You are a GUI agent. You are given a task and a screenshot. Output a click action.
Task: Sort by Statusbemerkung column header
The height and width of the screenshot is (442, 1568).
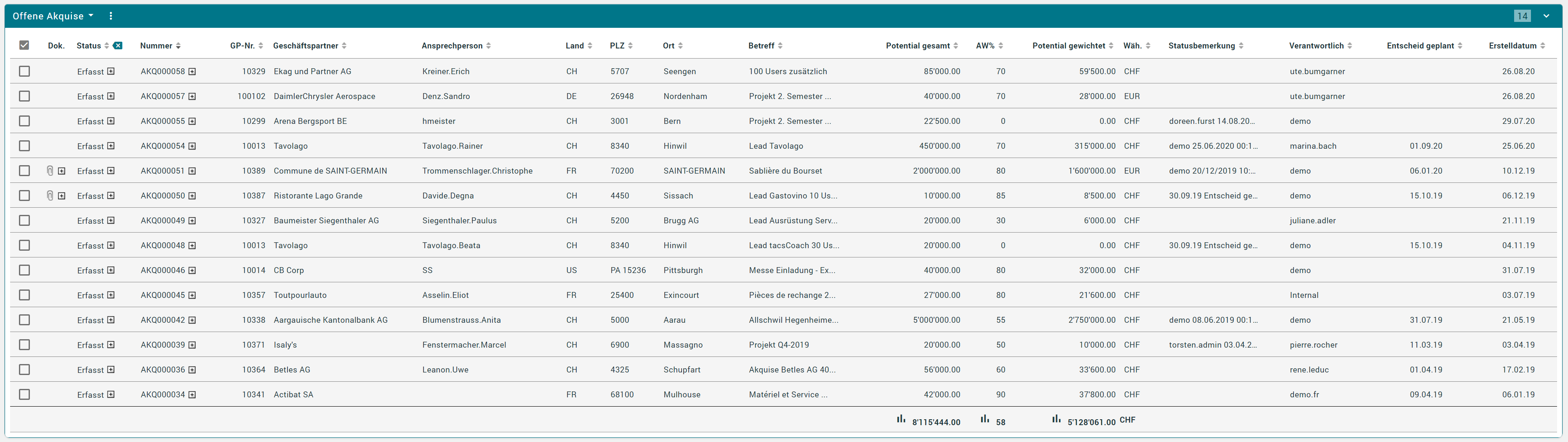coord(1206,46)
